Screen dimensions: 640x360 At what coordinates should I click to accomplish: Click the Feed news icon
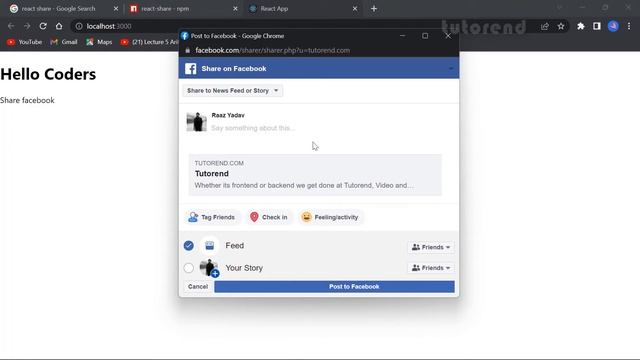[210, 246]
